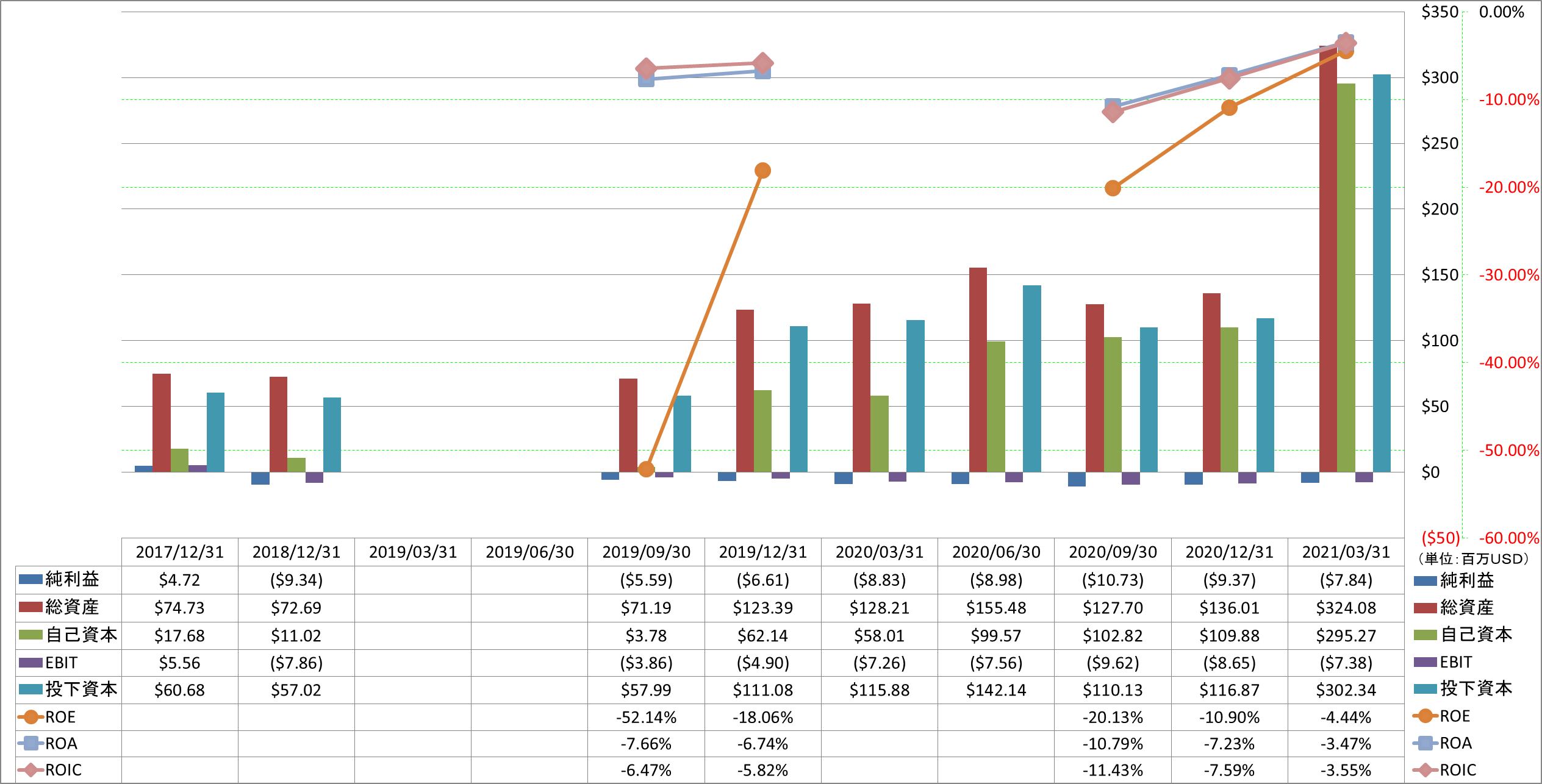Select the orange ROE data point at 2020/12/31
This screenshot has height=784, width=1542.
(1229, 108)
